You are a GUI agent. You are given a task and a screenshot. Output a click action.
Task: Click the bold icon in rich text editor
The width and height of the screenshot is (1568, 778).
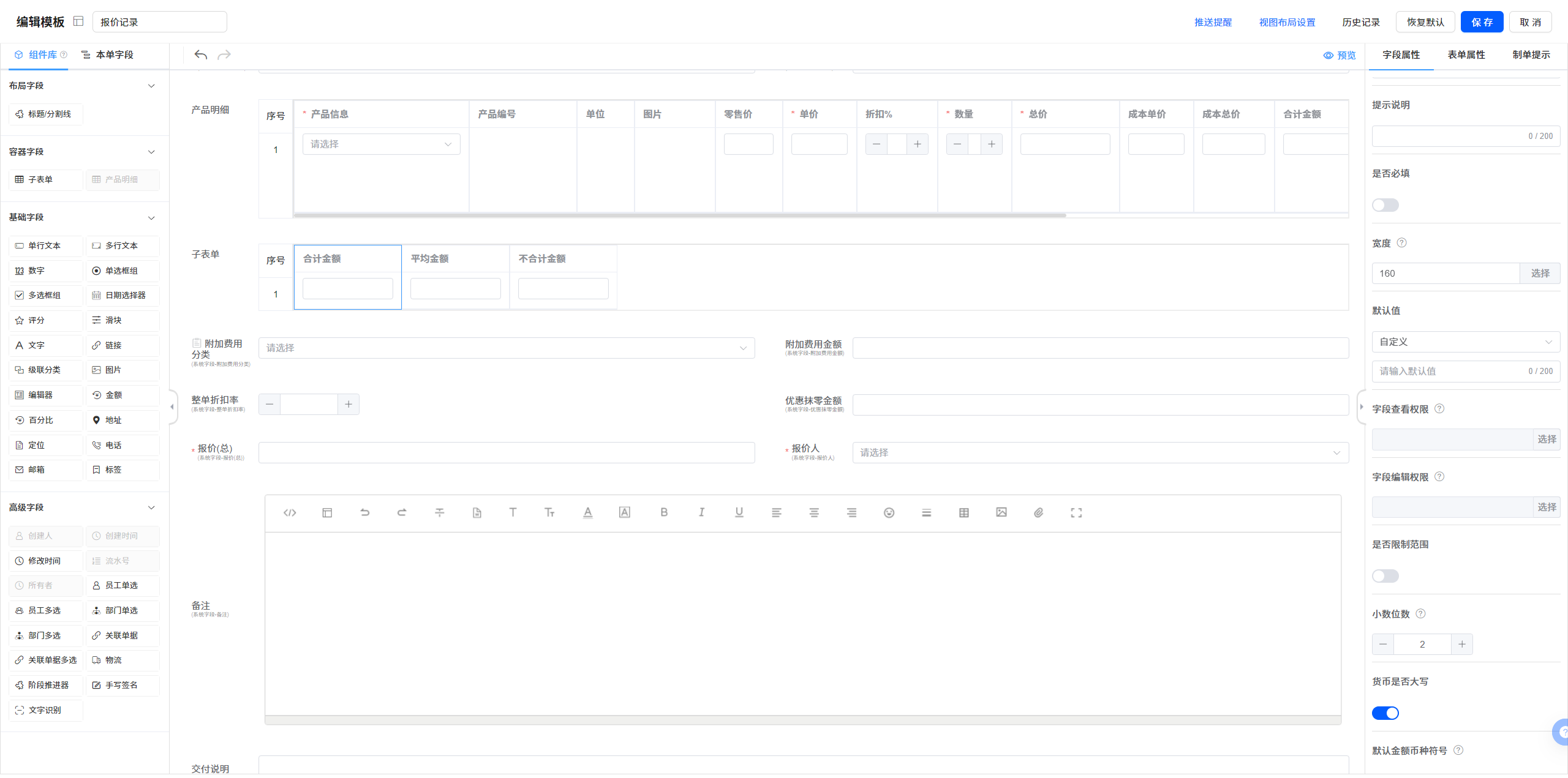click(663, 512)
